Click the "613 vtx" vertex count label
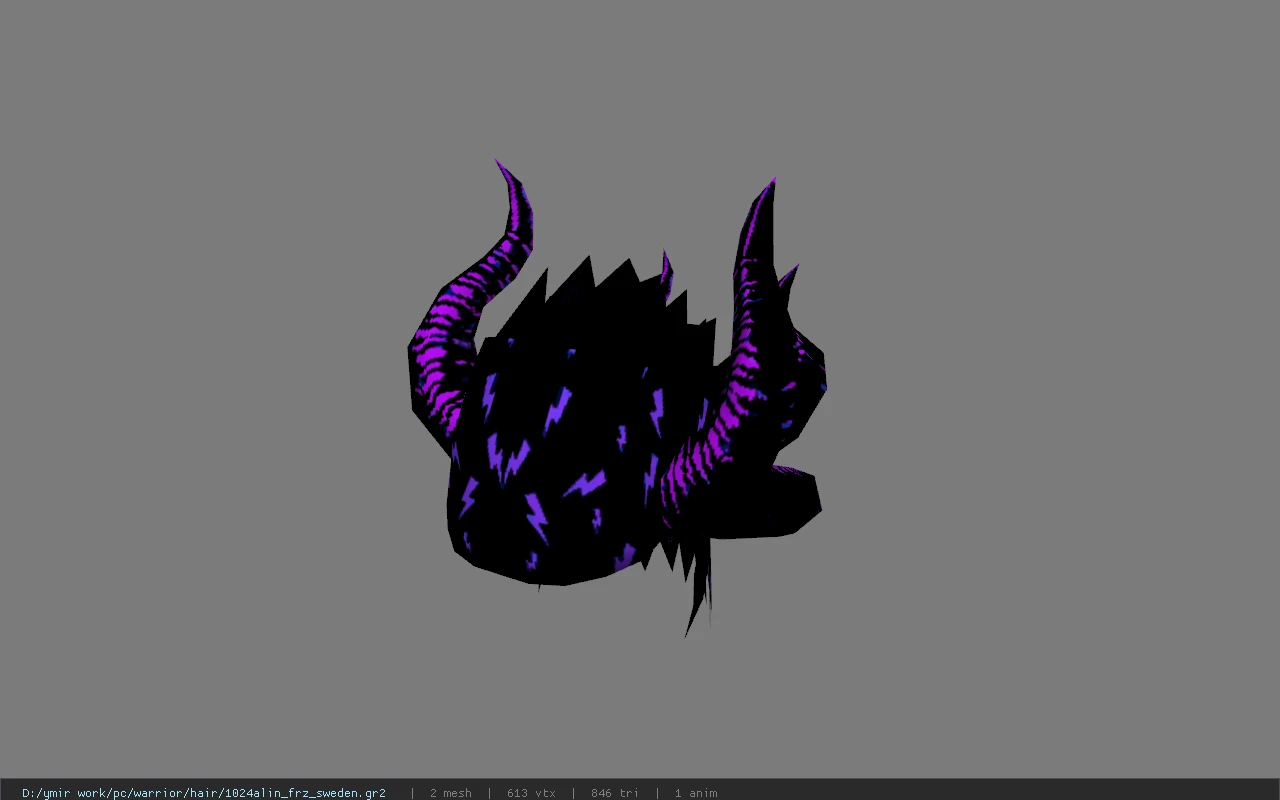Image resolution: width=1280 pixels, height=800 pixels. (531, 793)
